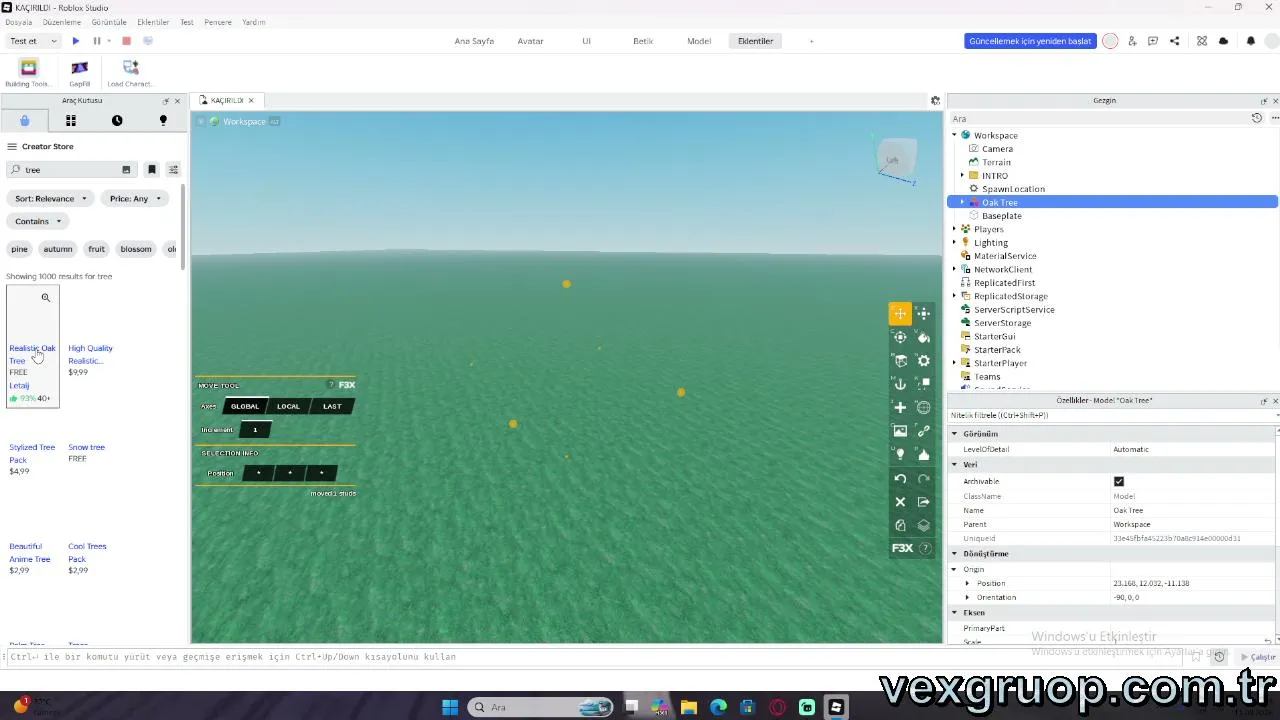The image size is (1280, 720).
Task: Click Güncellemek için yeniden başlat button
Action: pyautogui.click(x=1030, y=41)
